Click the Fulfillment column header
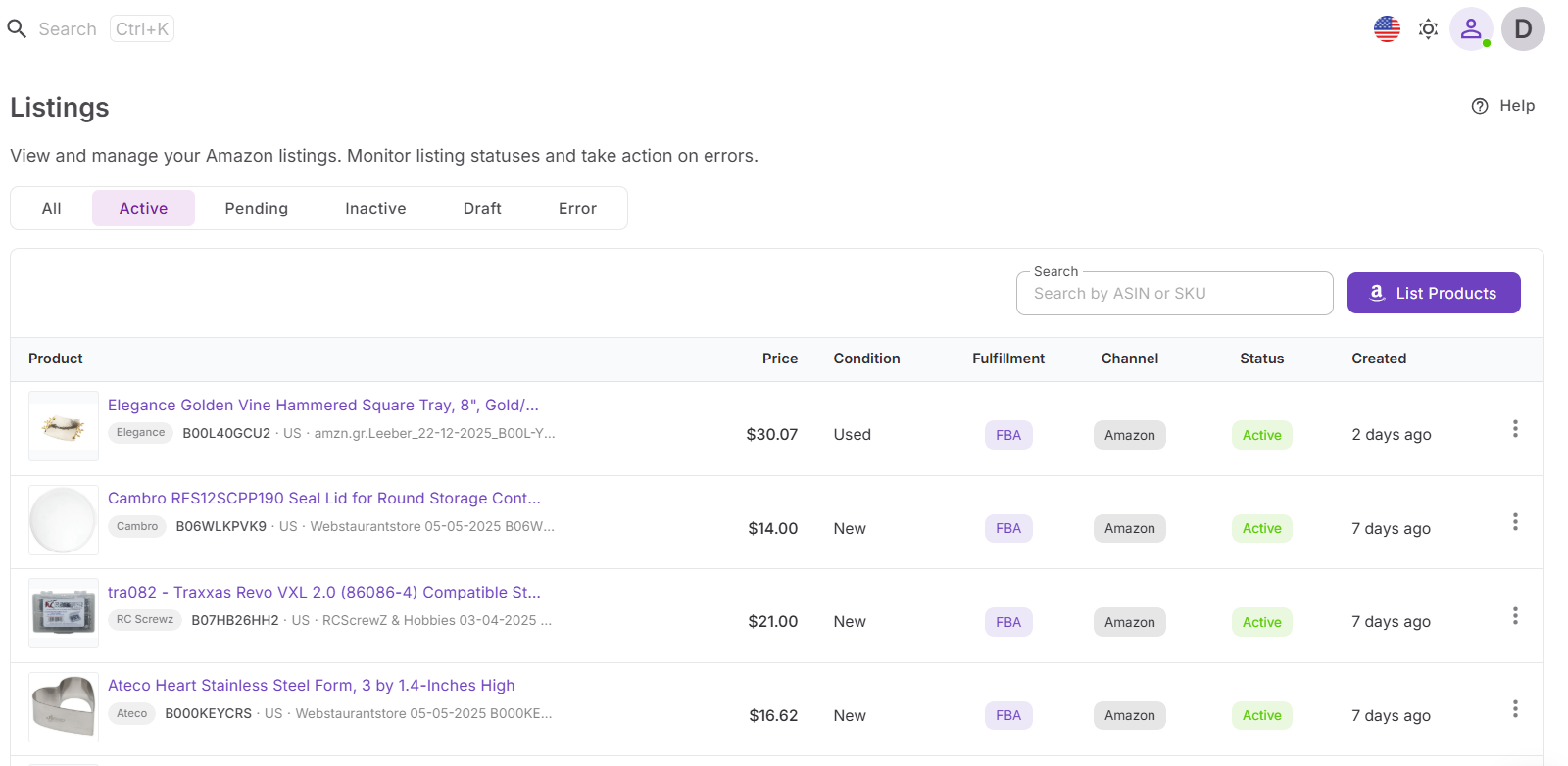The height and width of the screenshot is (766, 1568). [1008, 359]
